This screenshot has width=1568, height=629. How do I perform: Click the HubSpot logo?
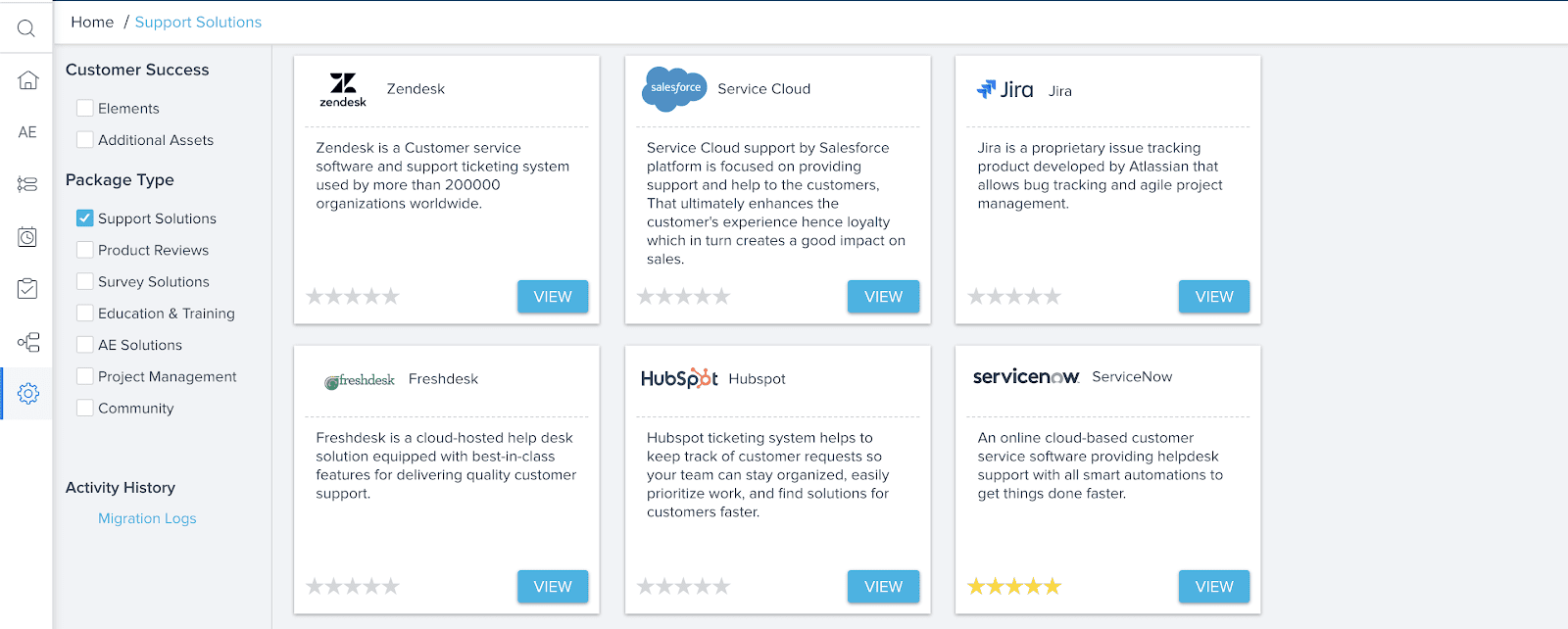(679, 379)
